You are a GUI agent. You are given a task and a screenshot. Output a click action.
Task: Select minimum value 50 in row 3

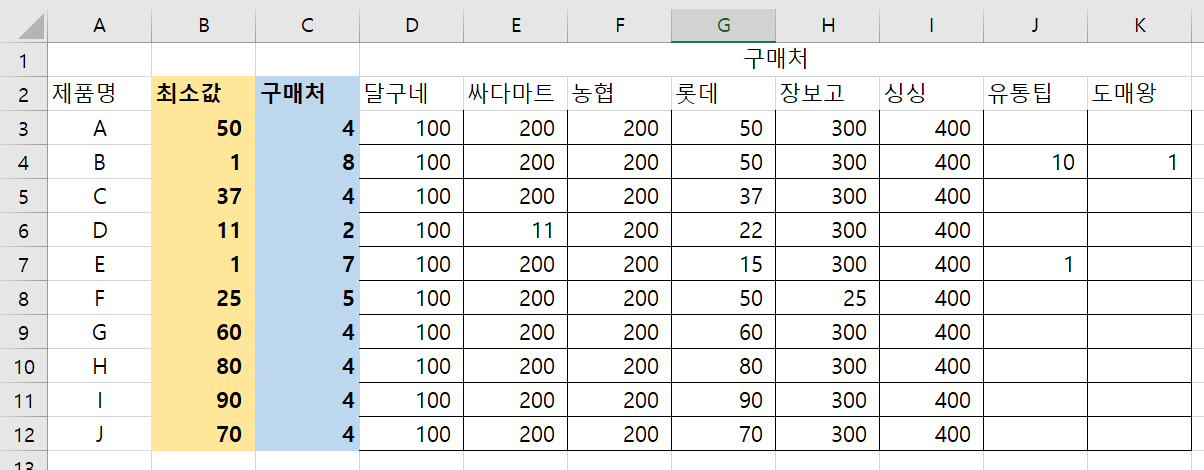[x=203, y=128]
